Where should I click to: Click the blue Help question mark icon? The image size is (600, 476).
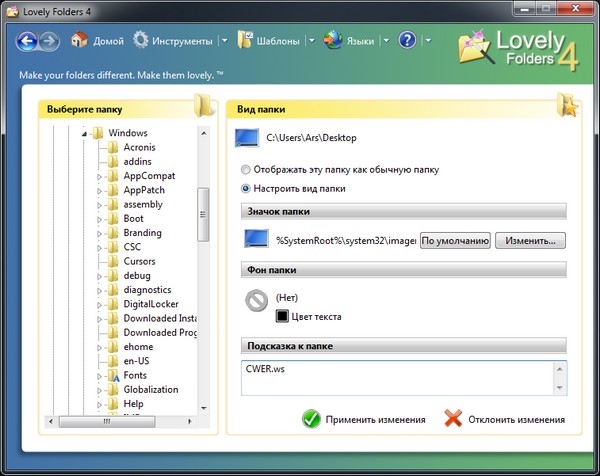click(x=407, y=41)
